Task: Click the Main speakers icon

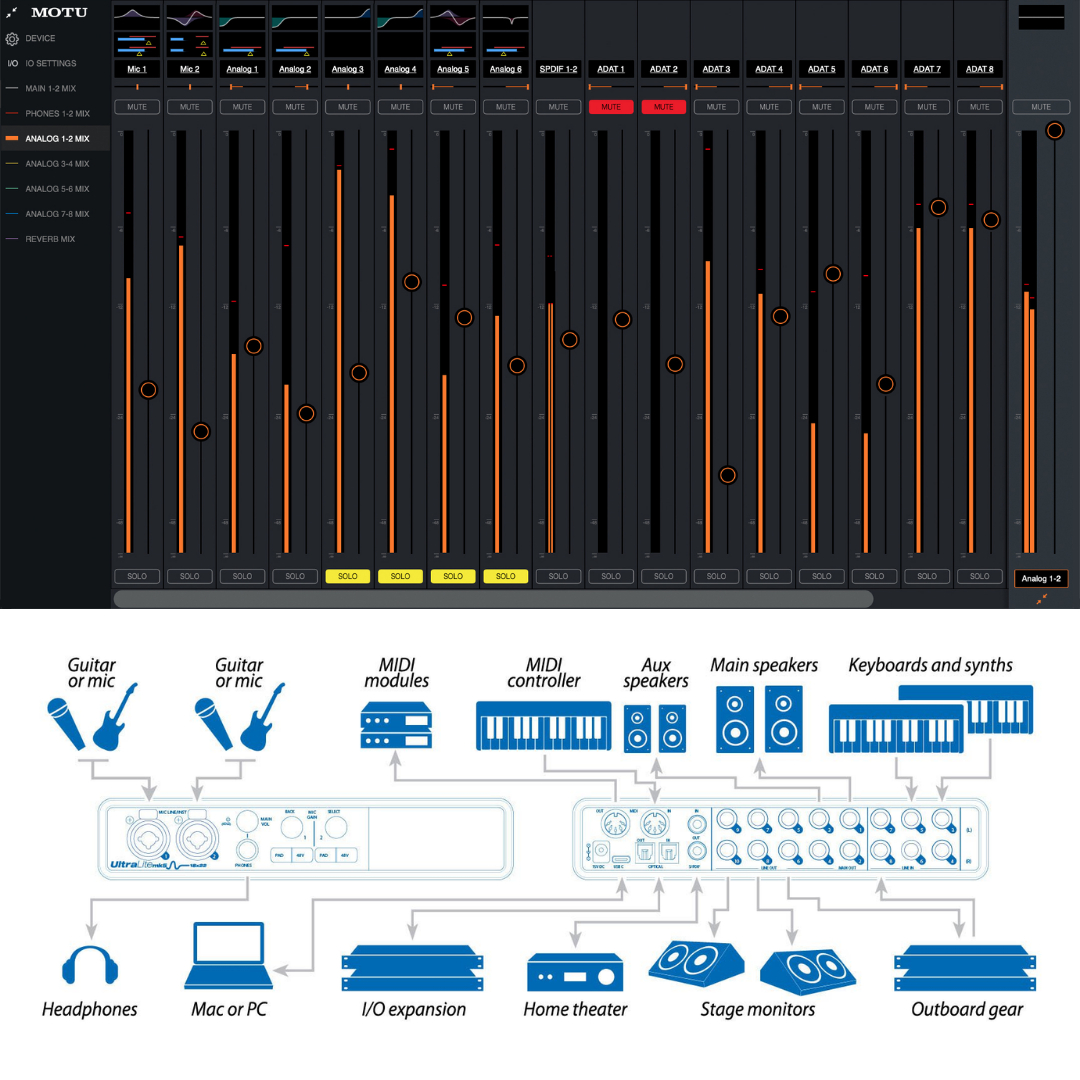Action: 759,719
